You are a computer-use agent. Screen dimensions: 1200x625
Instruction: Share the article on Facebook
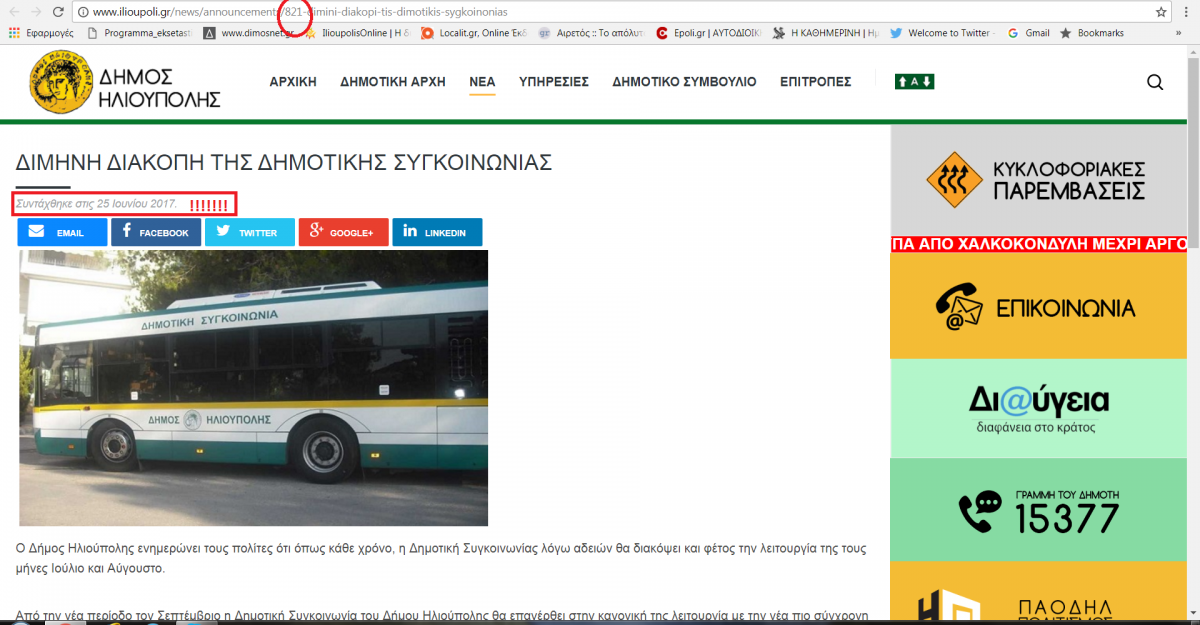click(156, 232)
